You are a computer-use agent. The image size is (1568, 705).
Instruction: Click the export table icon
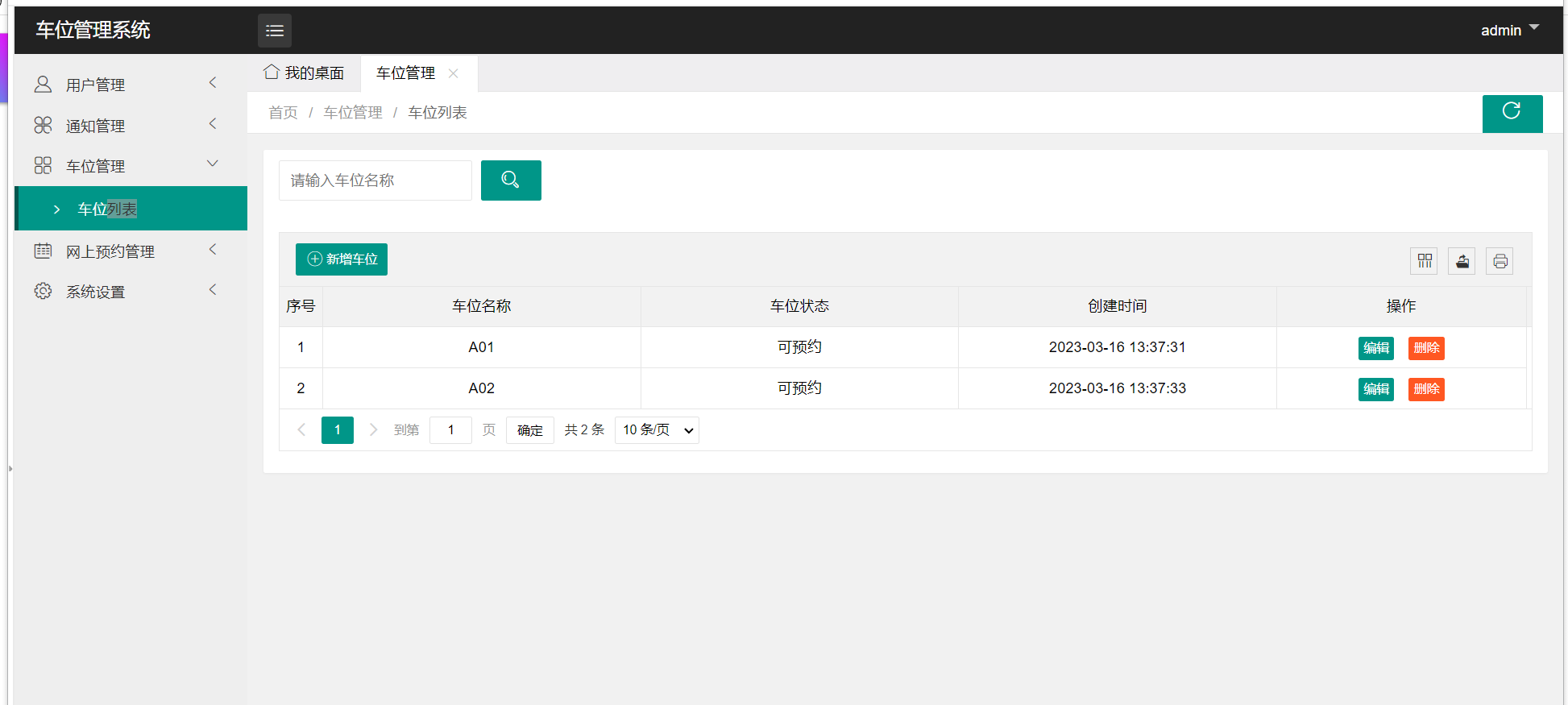click(x=1462, y=261)
